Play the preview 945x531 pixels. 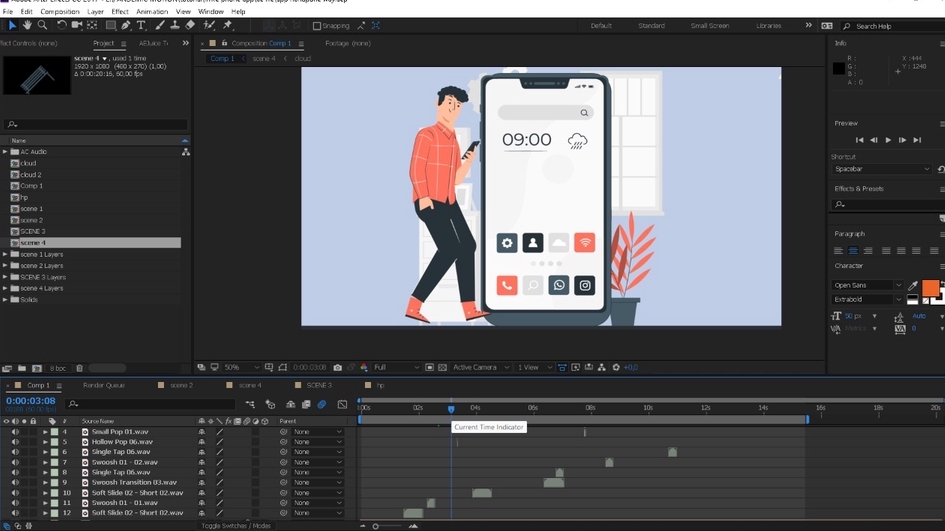(888, 140)
